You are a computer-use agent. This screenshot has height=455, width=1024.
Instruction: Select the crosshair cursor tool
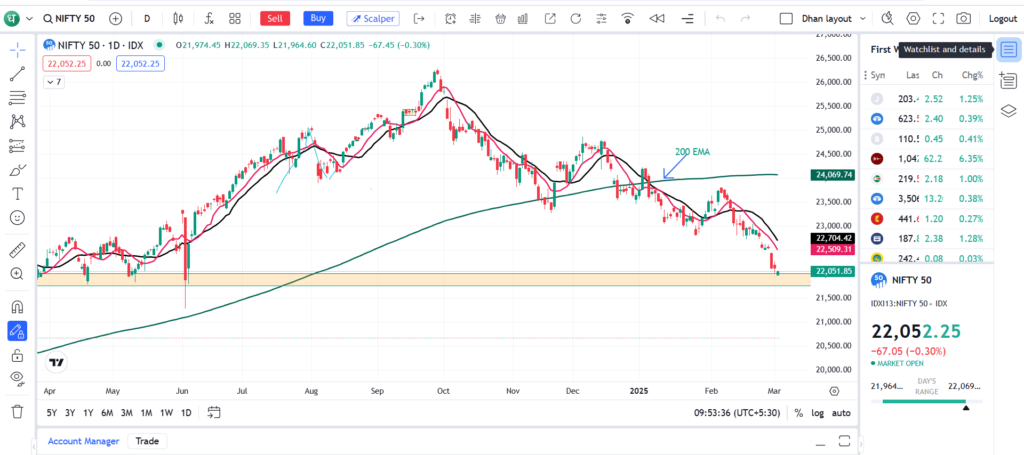click(x=18, y=50)
